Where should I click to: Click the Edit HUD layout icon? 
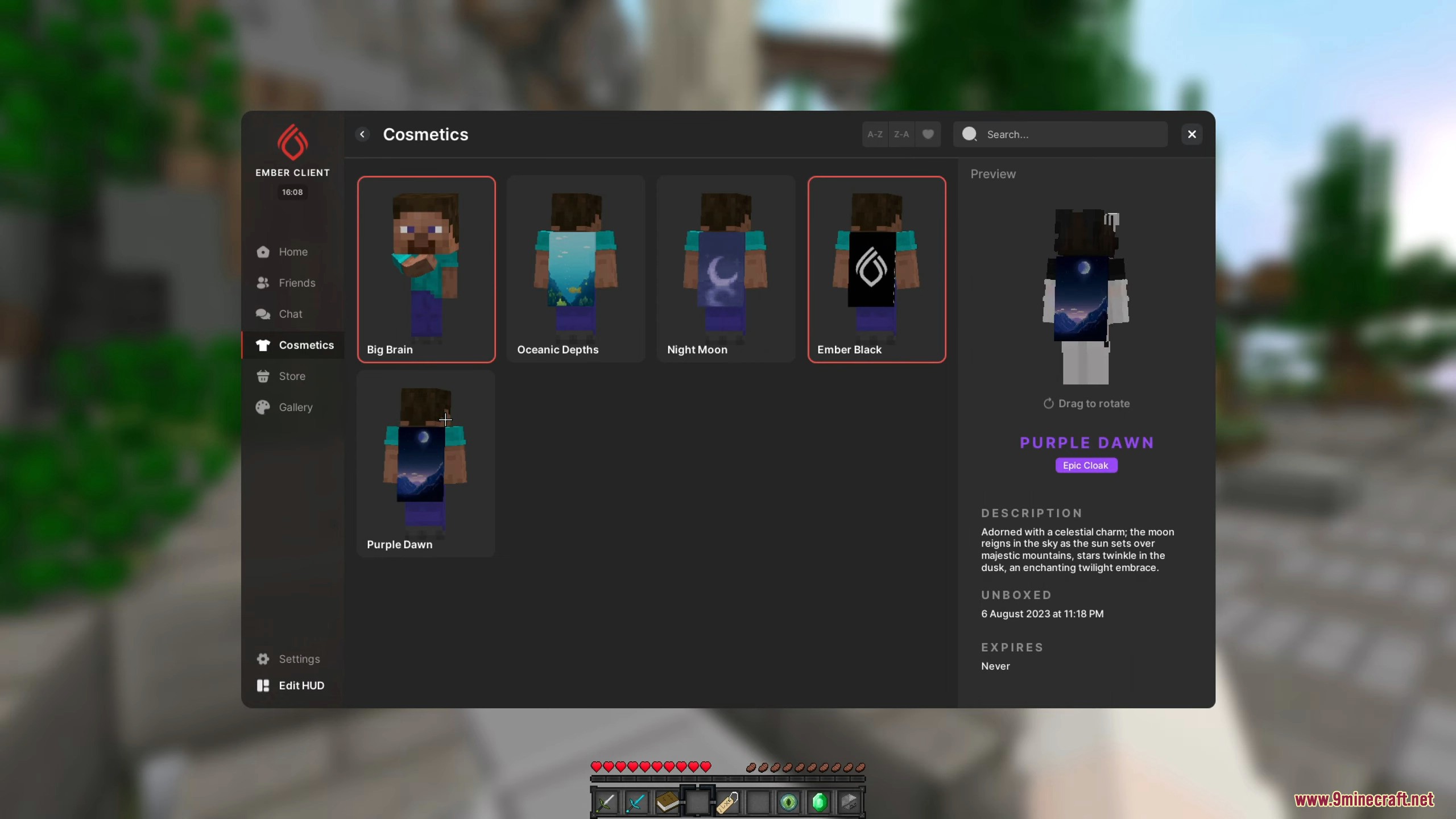click(x=263, y=686)
